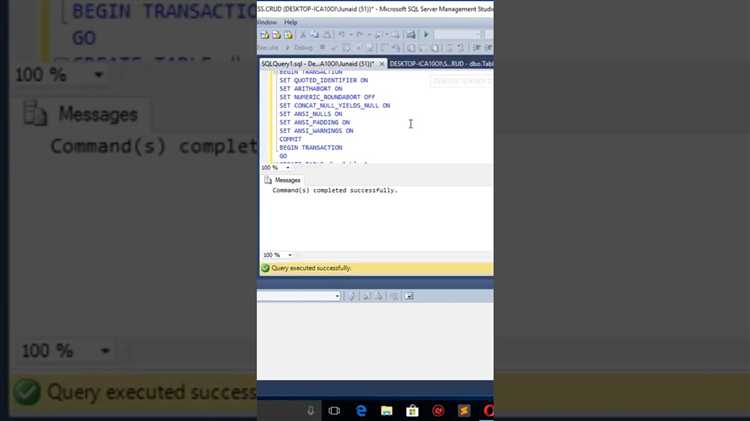This screenshot has width=750, height=421.
Task: Launch Microsoft Edge from the taskbar
Action: (361, 410)
